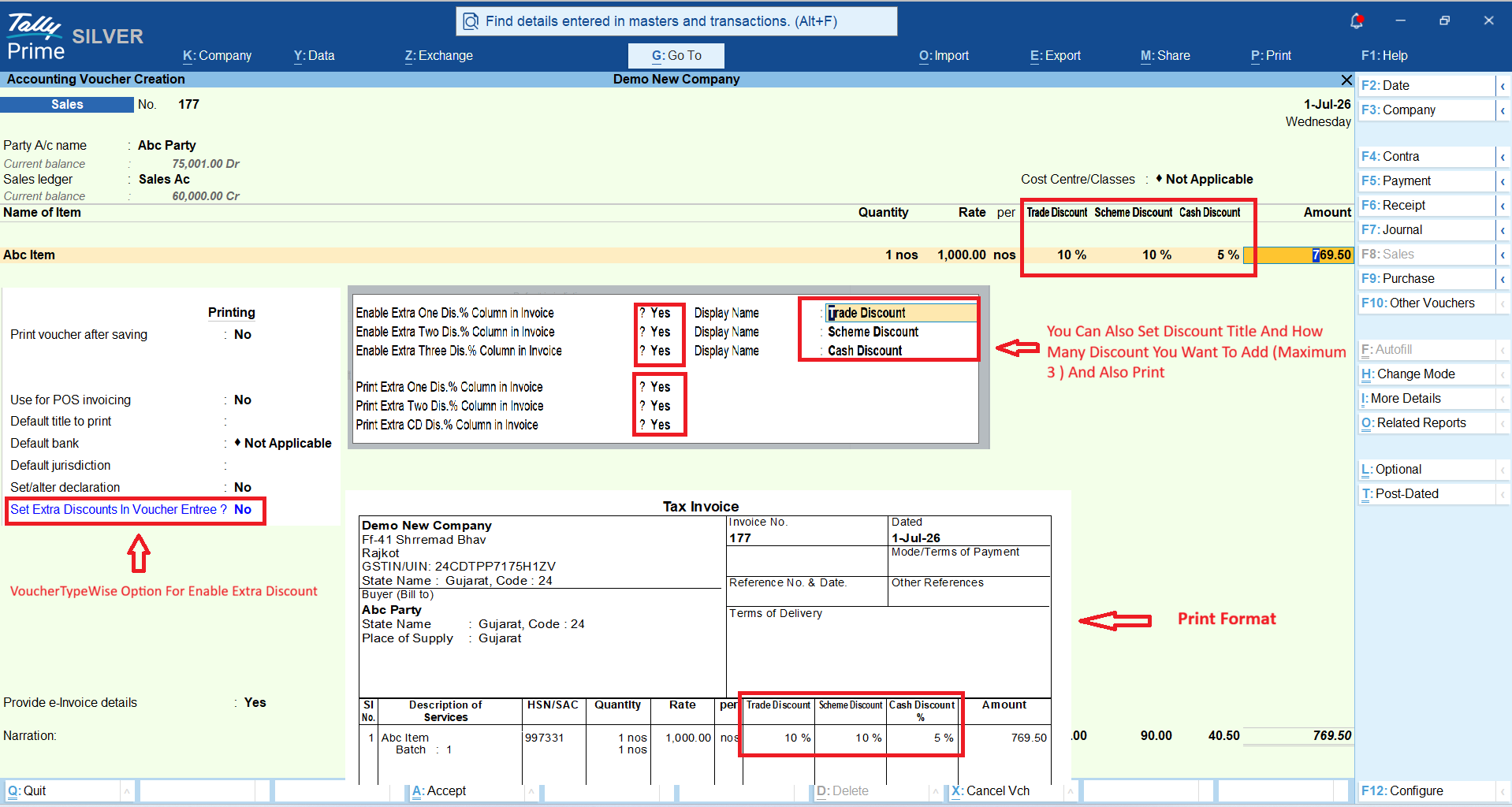Image resolution: width=1512 pixels, height=807 pixels.
Task: Expand the arrow beside F8: Sales
Action: pos(1503,255)
